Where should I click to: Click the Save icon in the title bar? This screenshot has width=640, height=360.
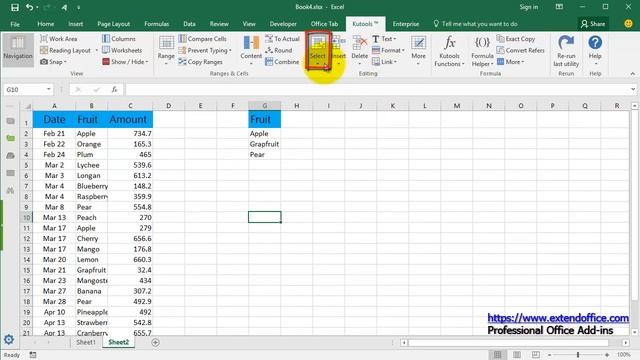15,7
